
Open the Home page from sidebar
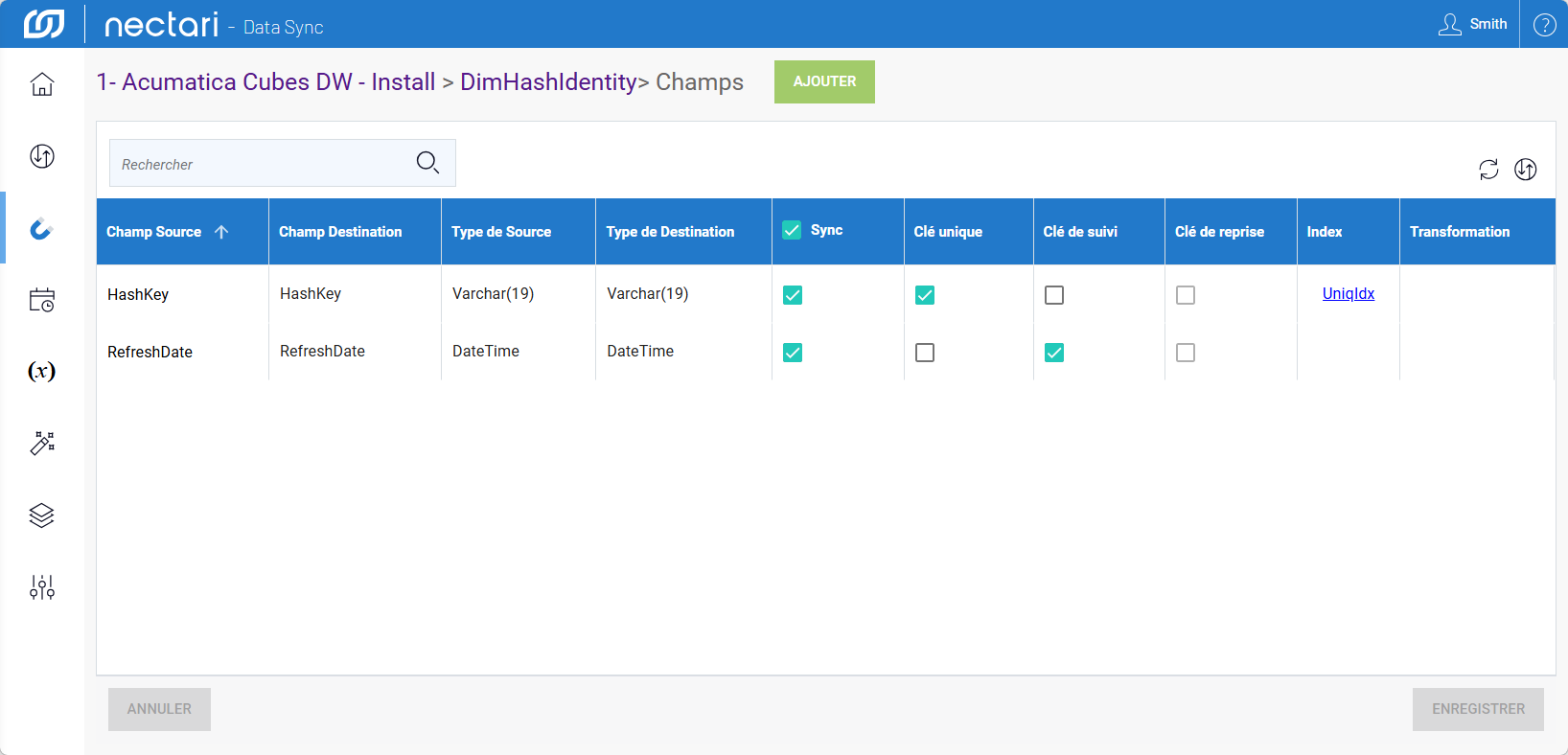coord(42,84)
